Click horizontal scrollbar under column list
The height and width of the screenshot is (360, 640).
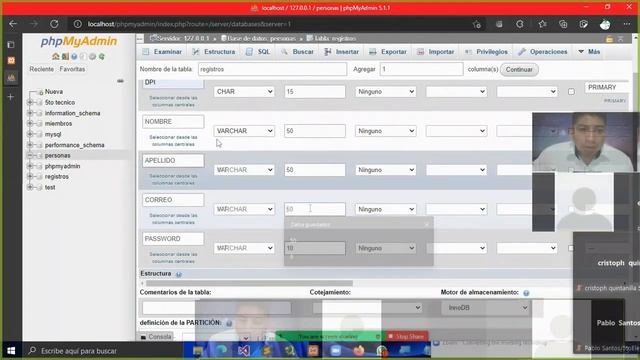[249, 283]
